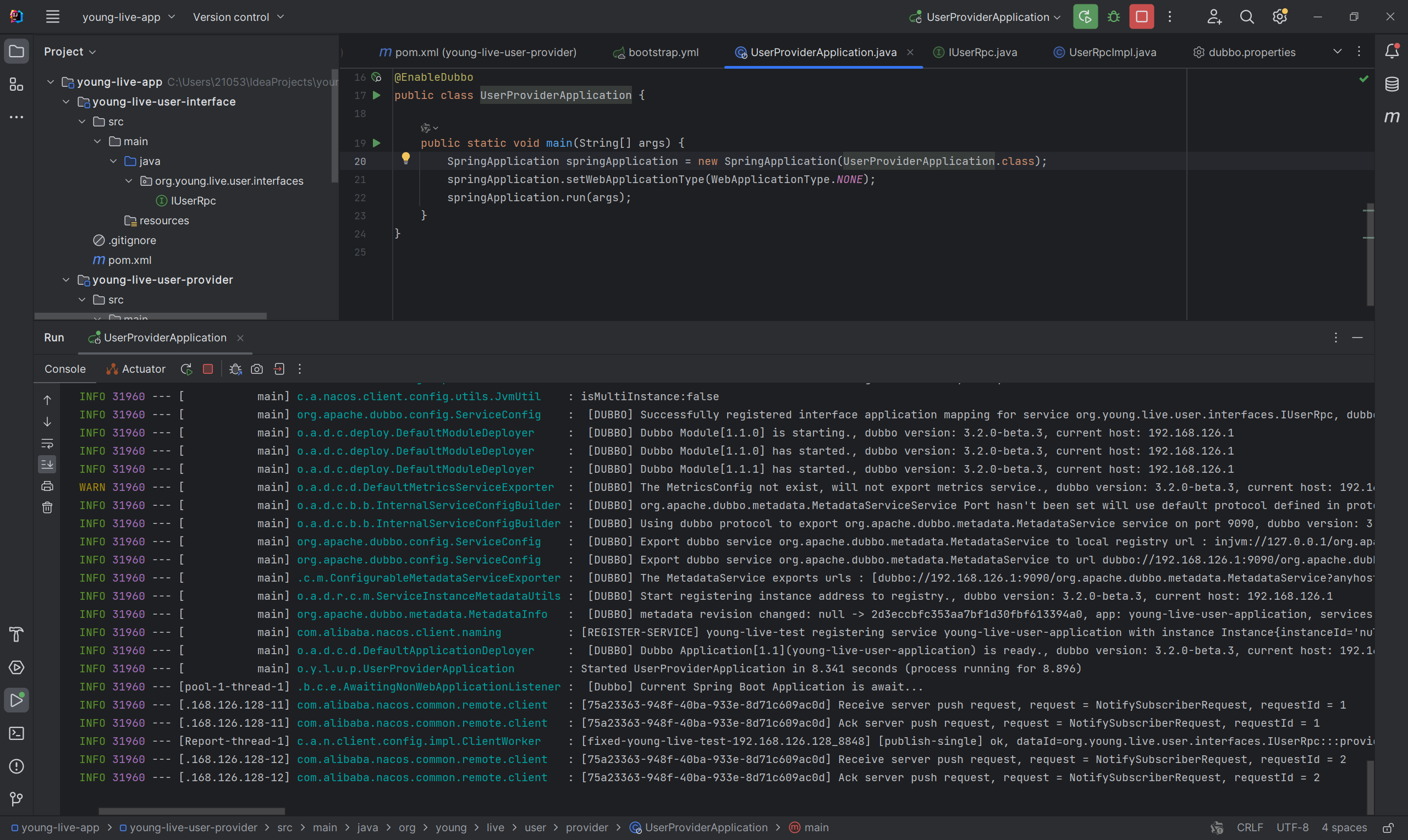Close the UserProviderApplication run tab
Screen dimensions: 1408x840
(x=240, y=338)
